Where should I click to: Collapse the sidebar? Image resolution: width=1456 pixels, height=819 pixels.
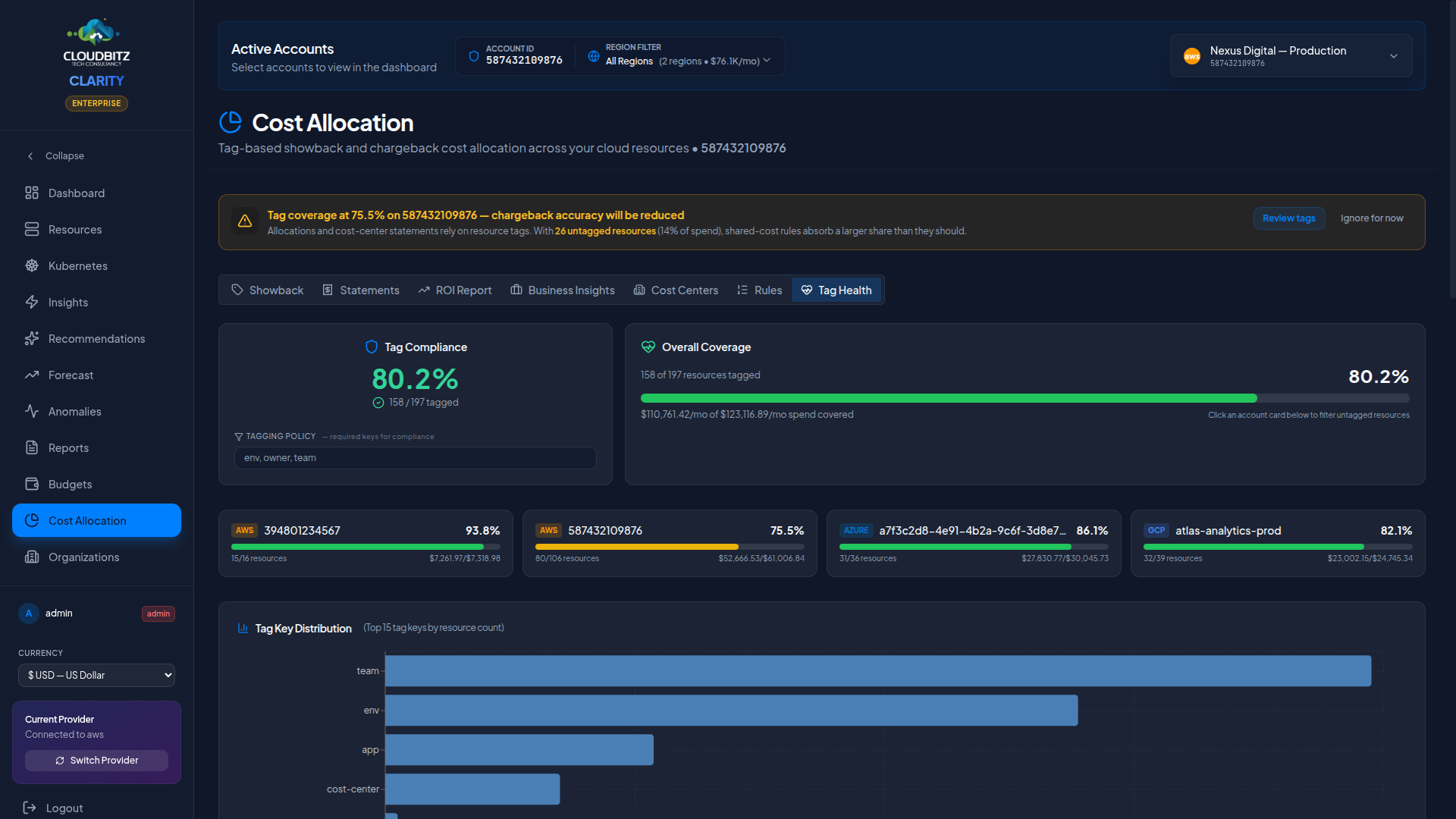pos(56,155)
